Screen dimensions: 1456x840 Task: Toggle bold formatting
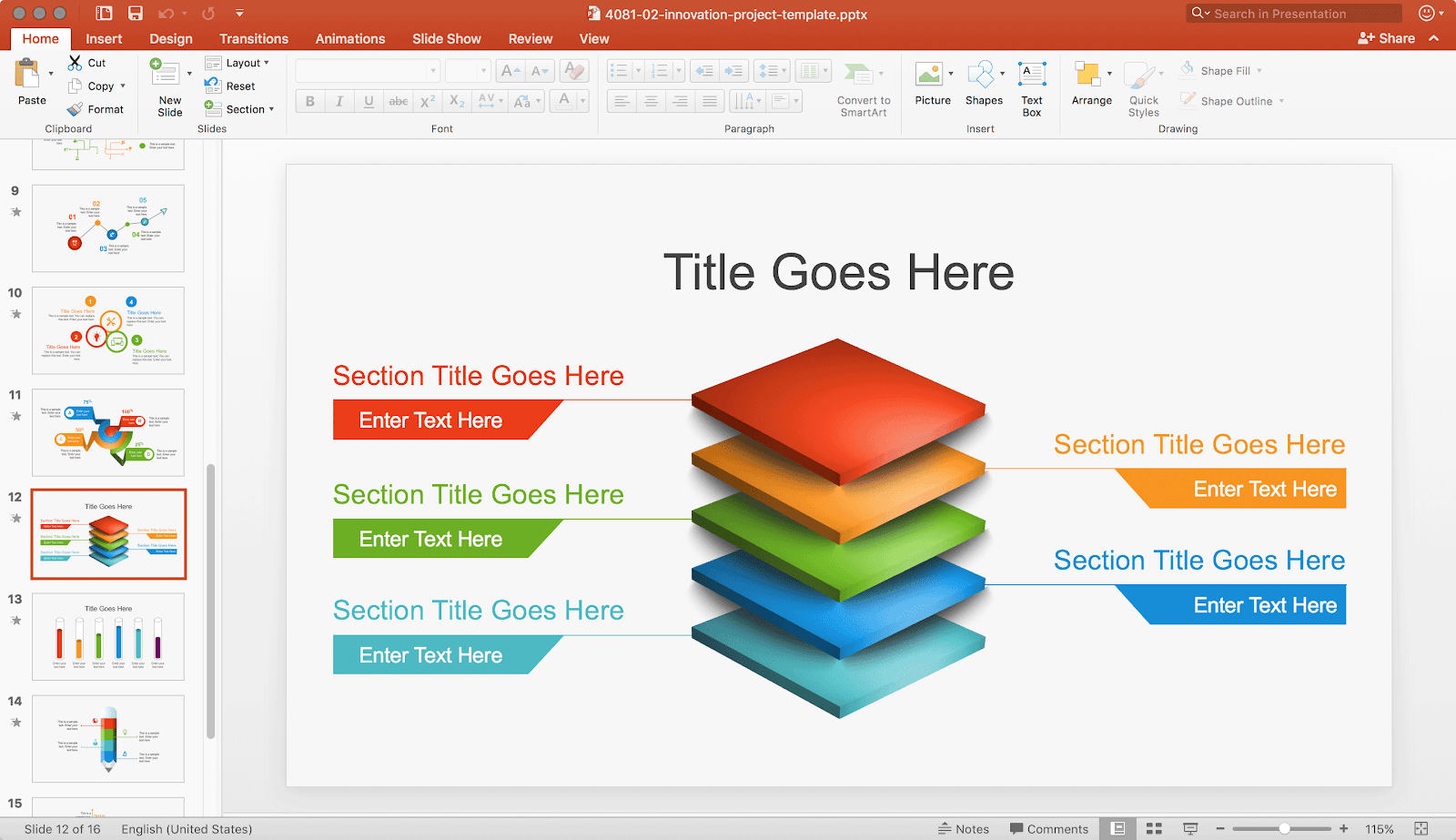[309, 101]
